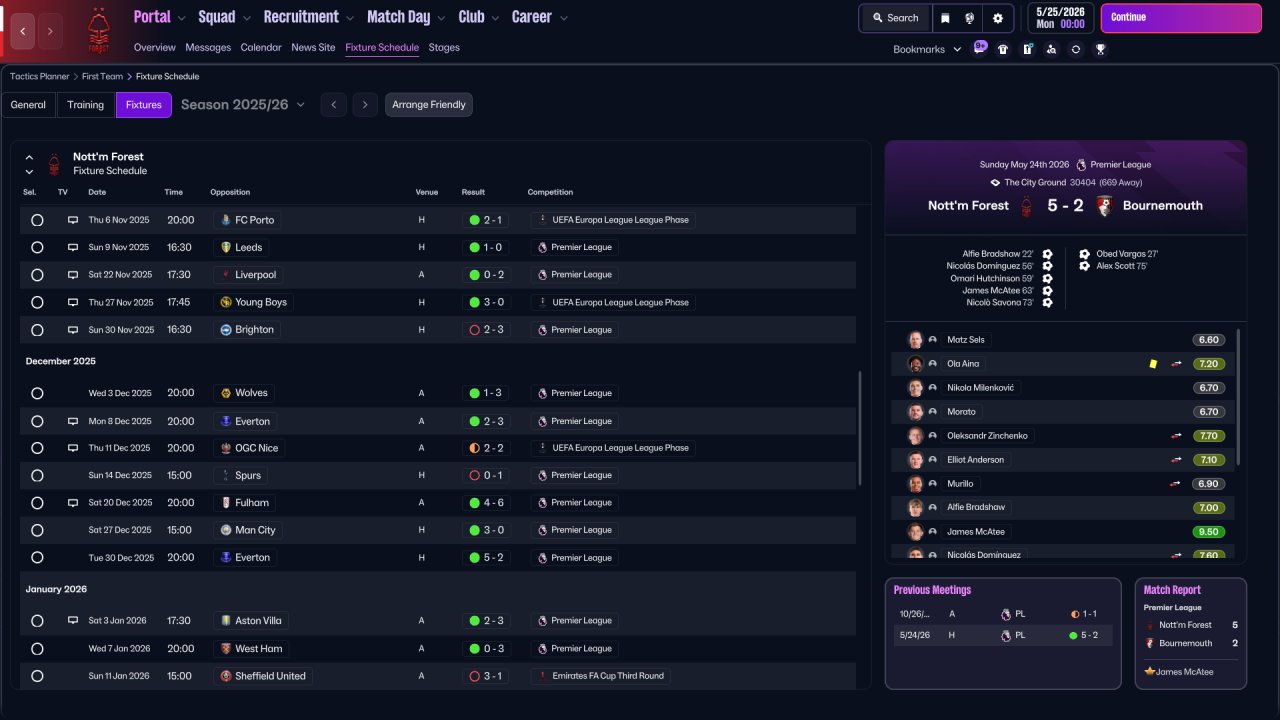Viewport: 1280px width, 720px height.
Task: Click the circular arrows icon in the bookmarks bar
Action: [1076, 49]
